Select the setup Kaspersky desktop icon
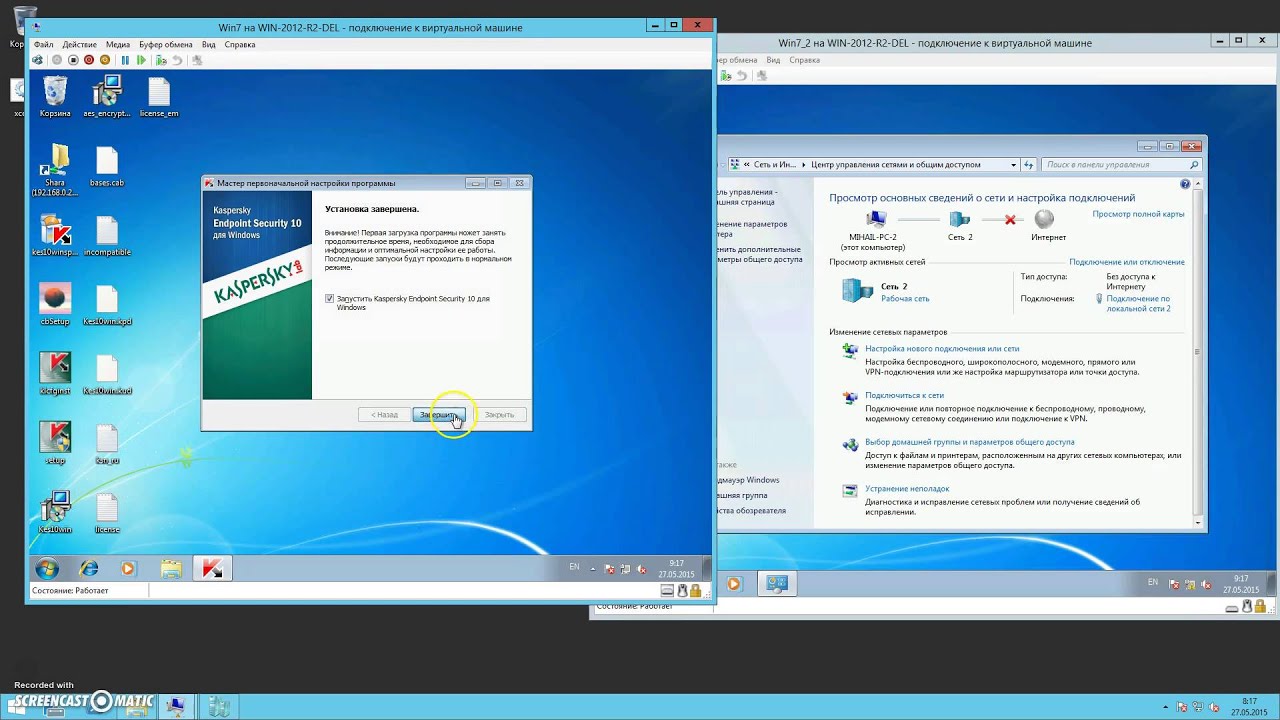 coord(55,443)
